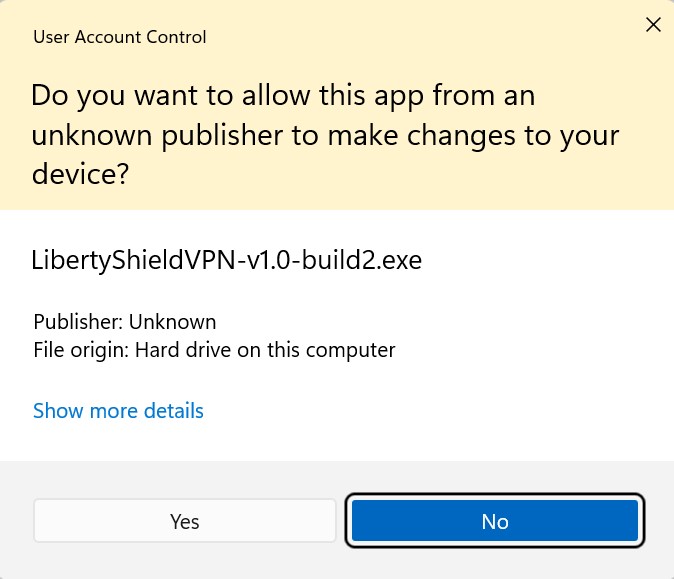Expand Show more details link

coord(118,411)
